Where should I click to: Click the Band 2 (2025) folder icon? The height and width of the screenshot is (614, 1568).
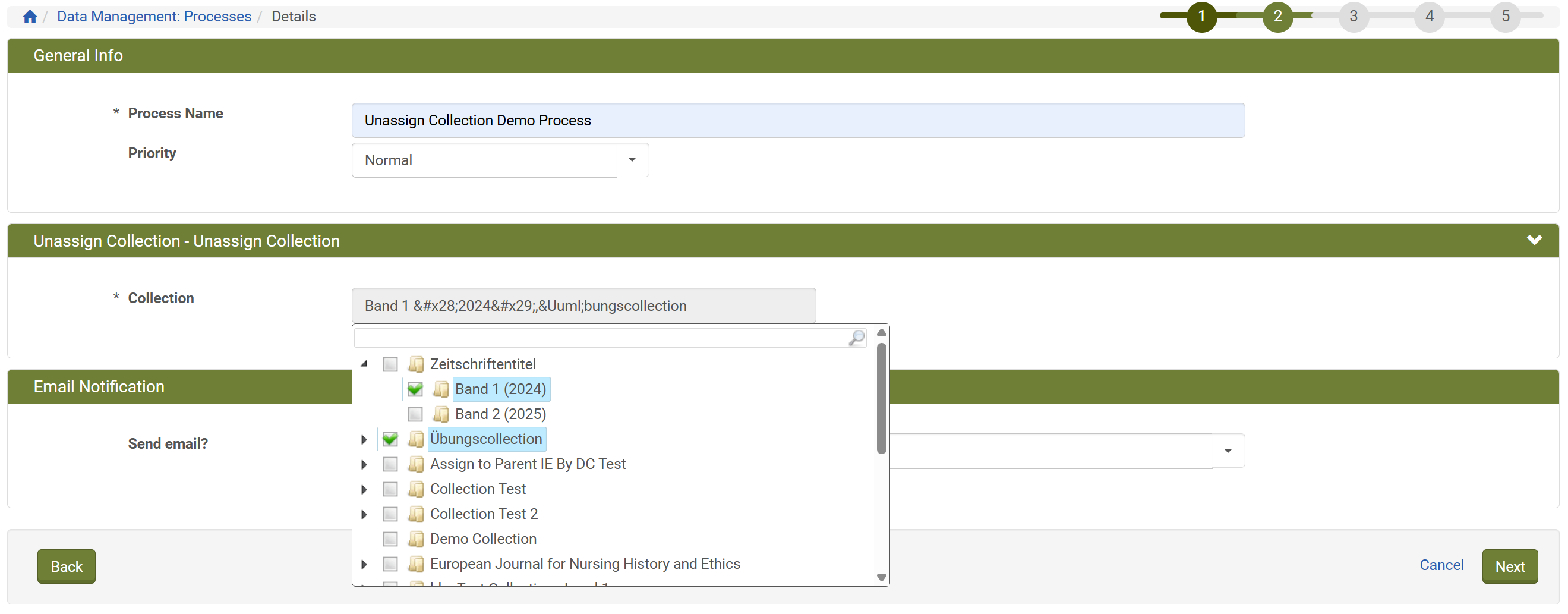coord(441,414)
